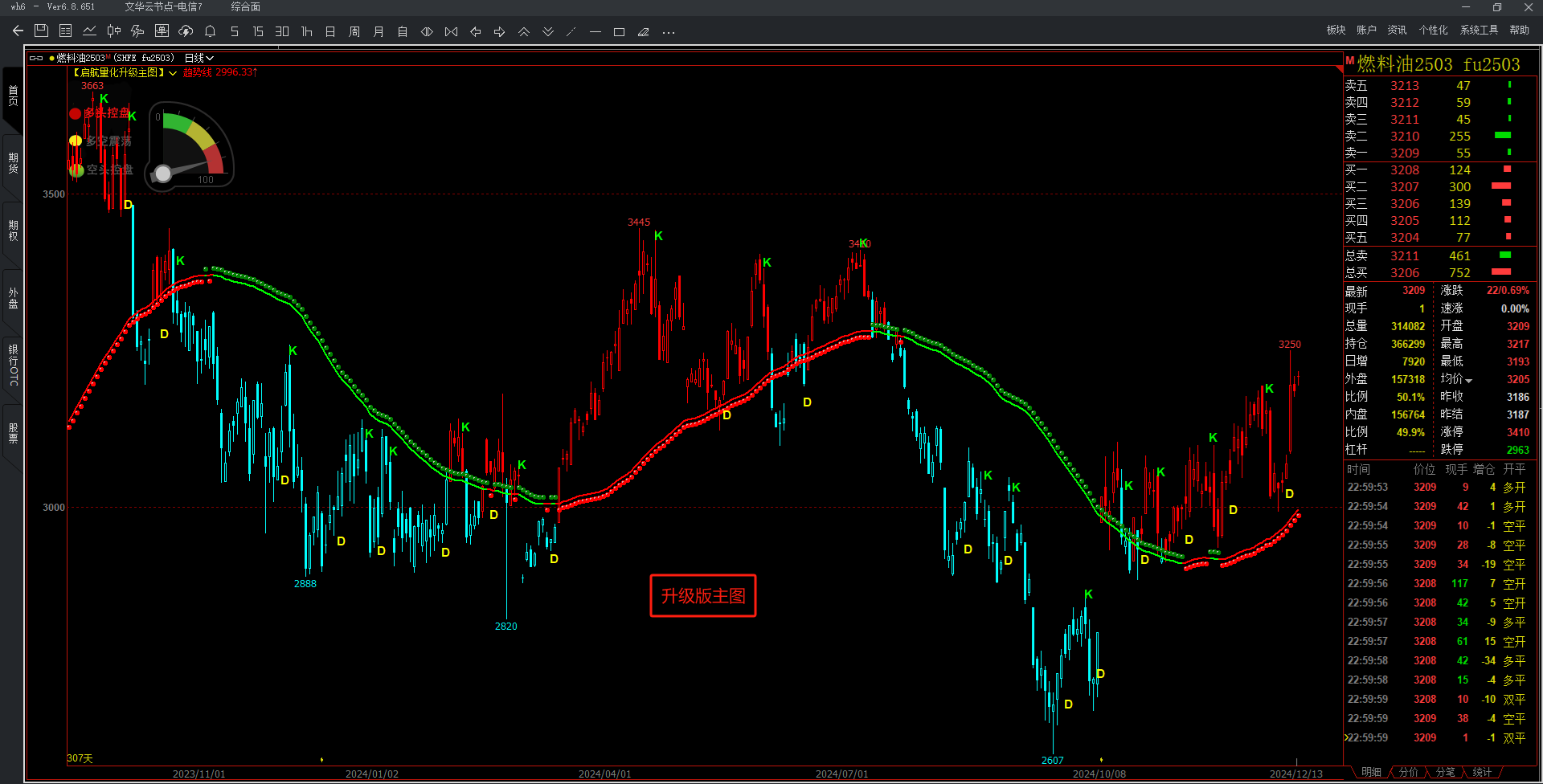Click the 3445 high price marker
This screenshot has height=784, width=1543.
point(639,223)
